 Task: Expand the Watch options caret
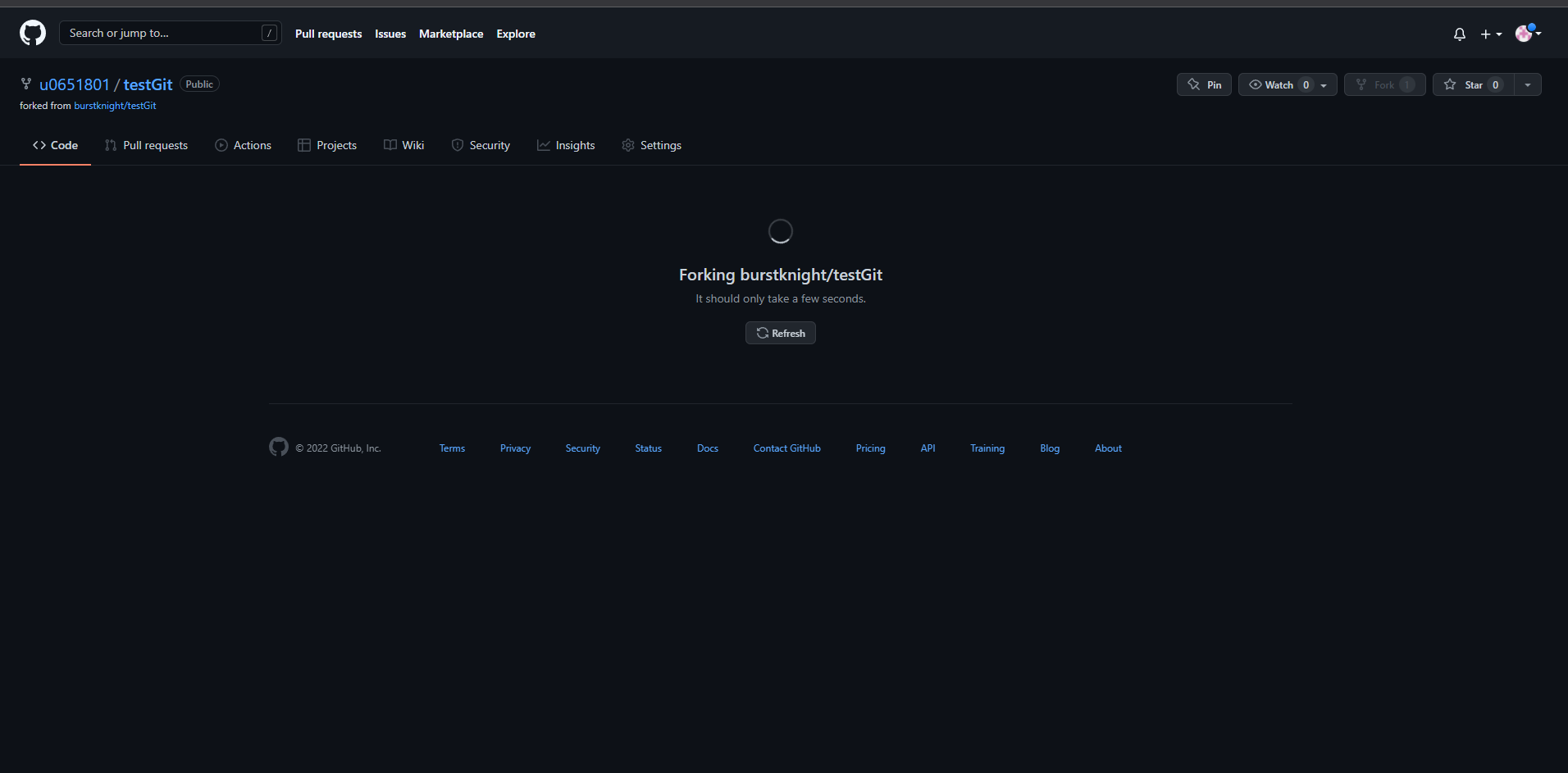(x=1324, y=85)
